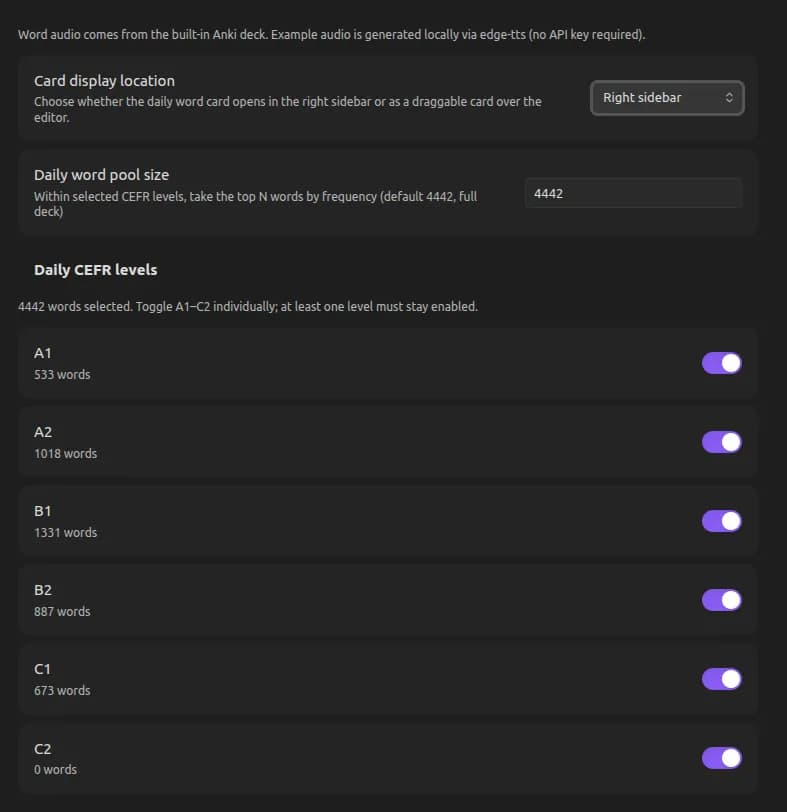Click the 887 words text under B2
Viewport: 787px width, 812px height.
pos(62,612)
